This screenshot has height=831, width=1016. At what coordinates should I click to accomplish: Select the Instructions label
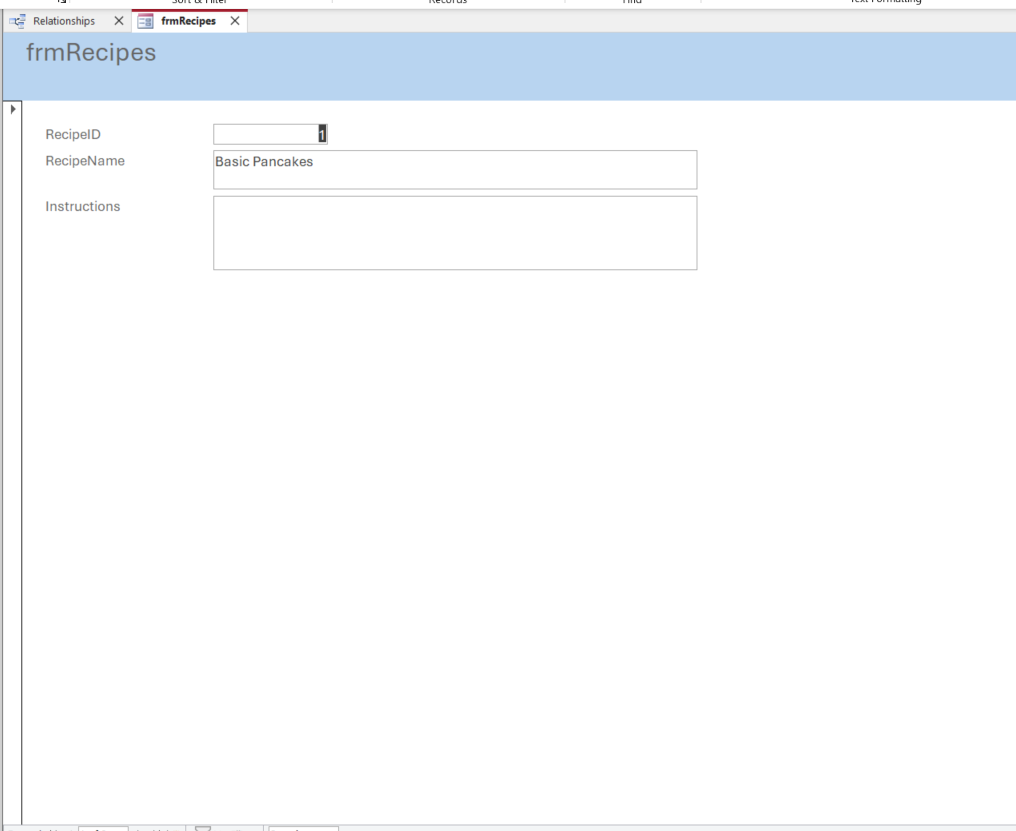(x=82, y=206)
